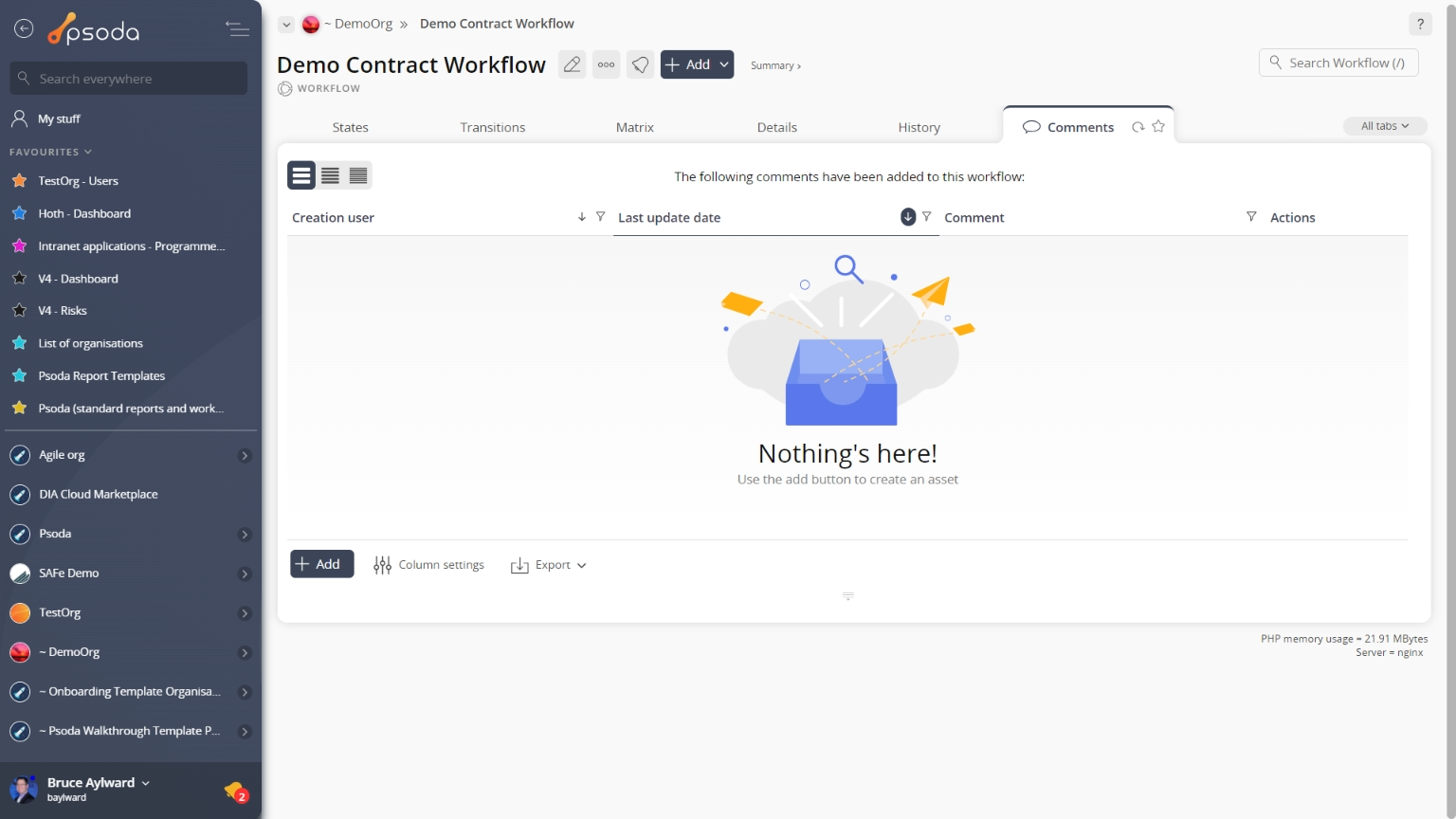
Task: Favourite the Comments tab with star icon
Action: tap(1158, 127)
